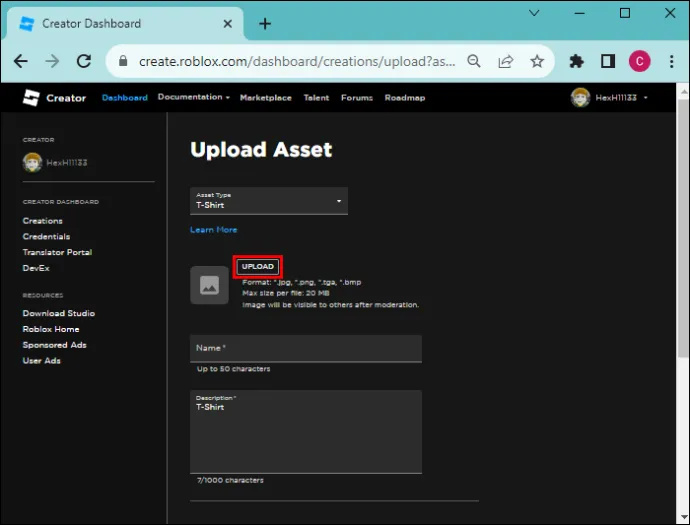Click the sidebar creator avatar
The width and height of the screenshot is (690, 525).
click(32, 162)
